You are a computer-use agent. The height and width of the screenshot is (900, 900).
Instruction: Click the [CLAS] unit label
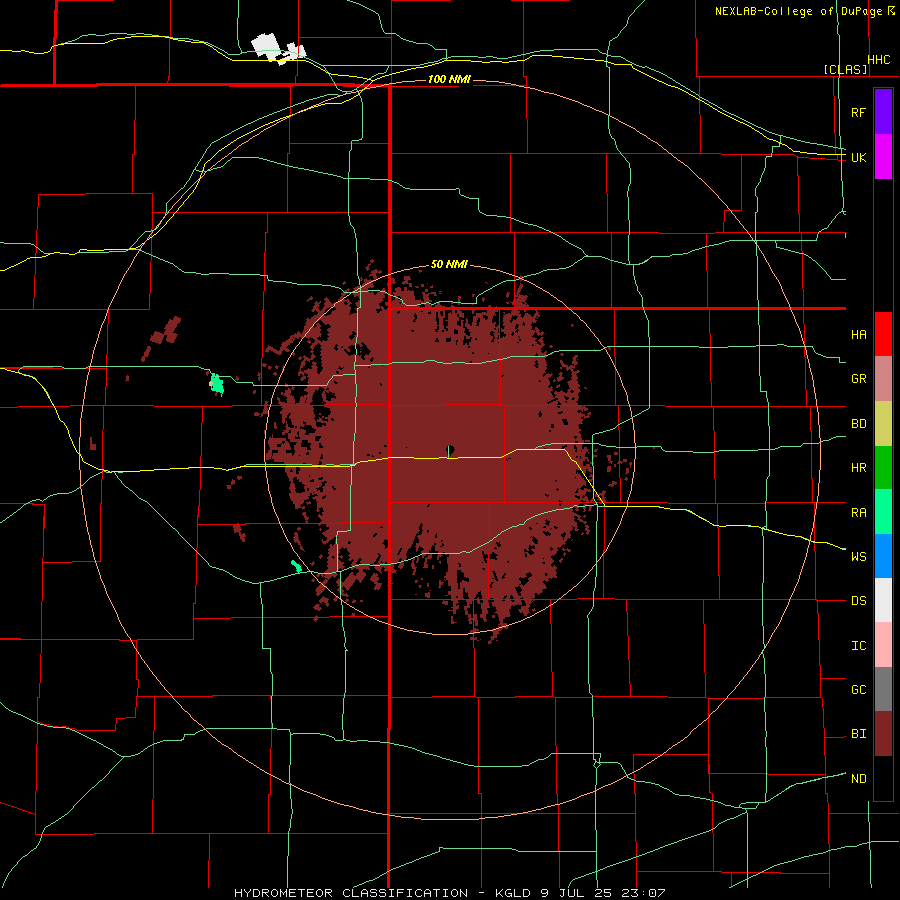[845, 69]
